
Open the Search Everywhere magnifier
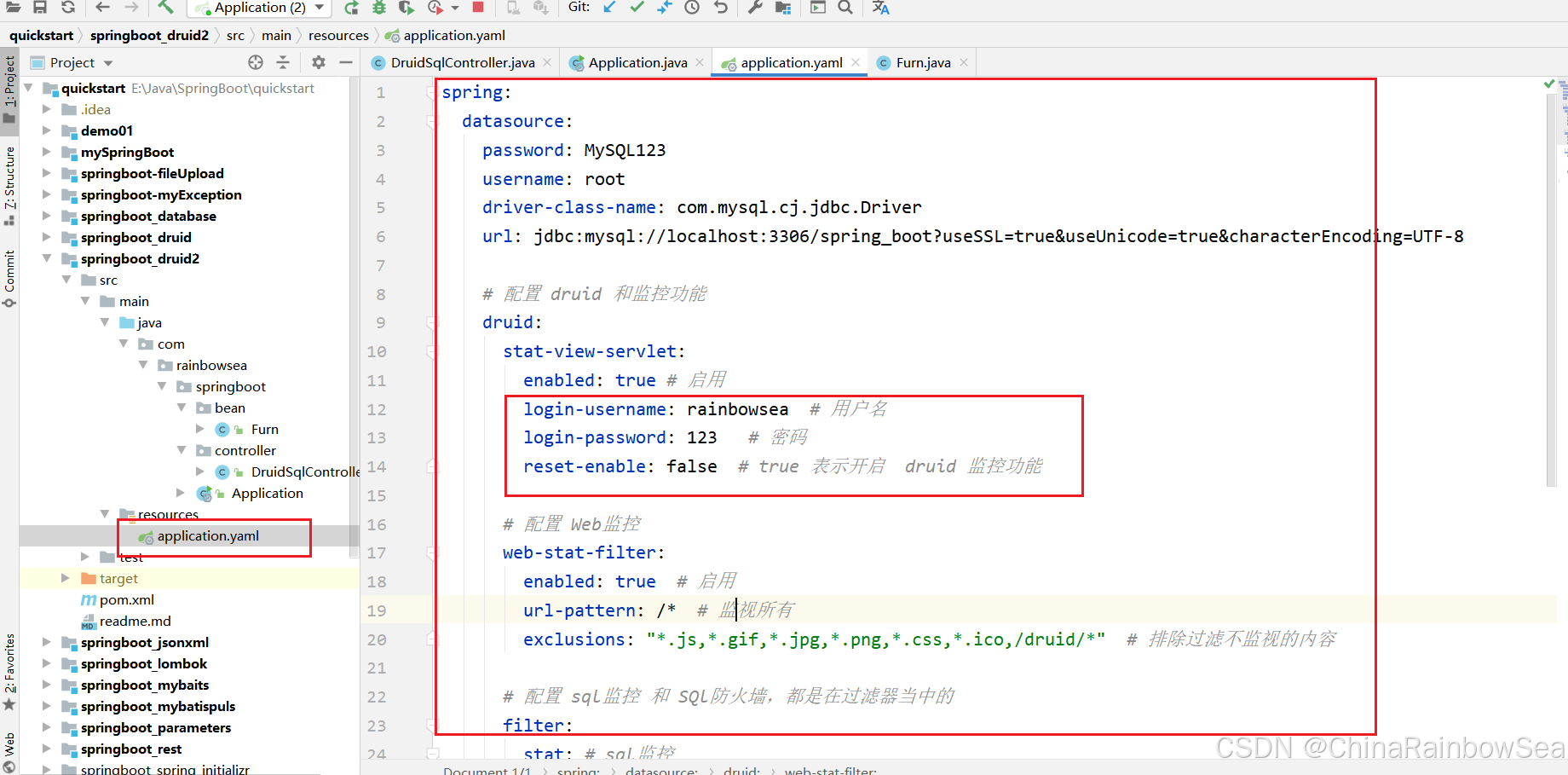pyautogui.click(x=845, y=8)
